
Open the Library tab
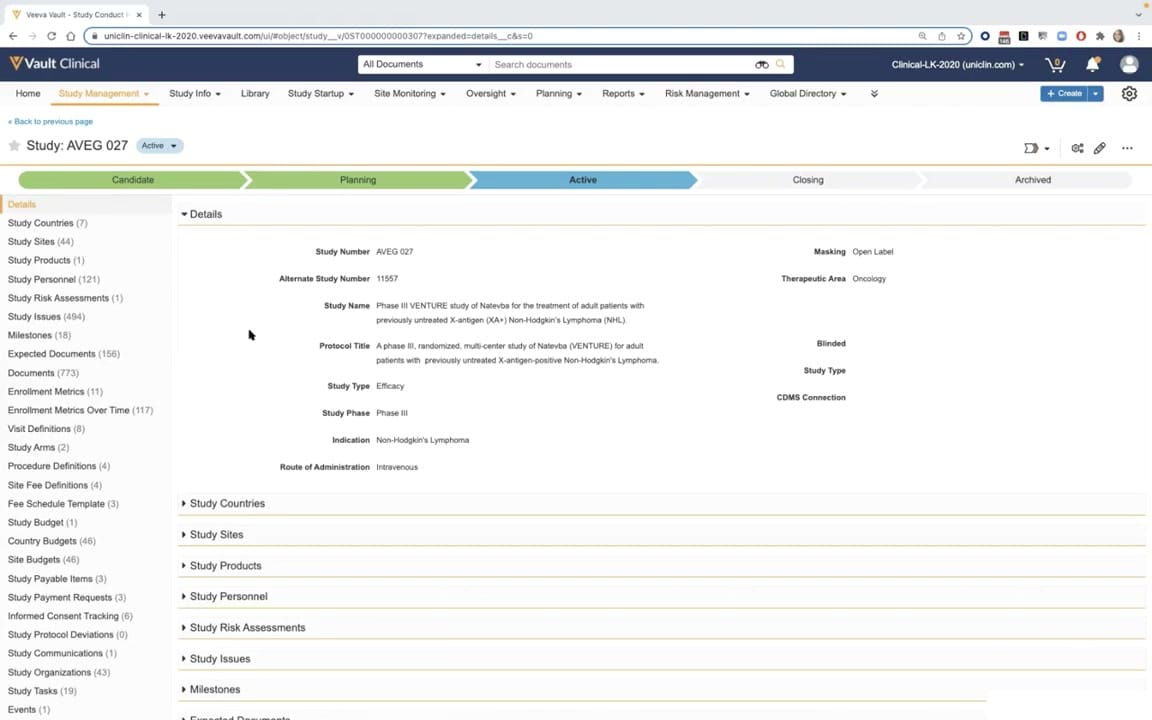pyautogui.click(x=255, y=94)
